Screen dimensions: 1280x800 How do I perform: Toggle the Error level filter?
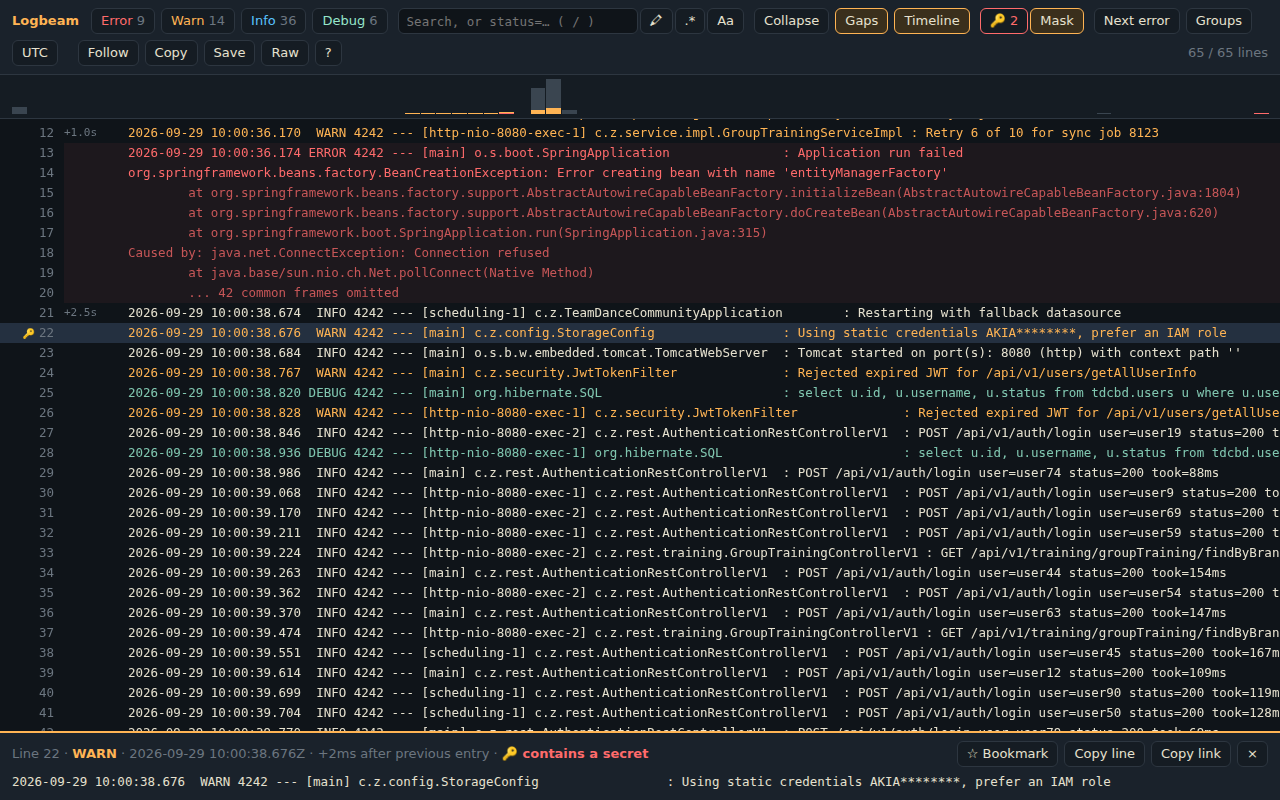click(x=123, y=21)
